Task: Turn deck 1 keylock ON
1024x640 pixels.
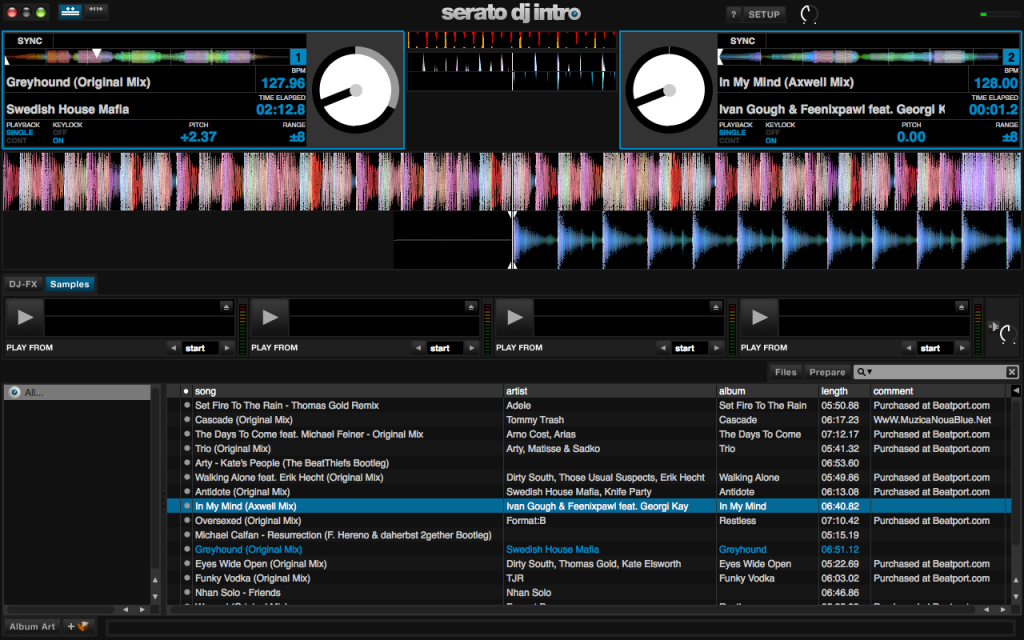Action: [58, 140]
